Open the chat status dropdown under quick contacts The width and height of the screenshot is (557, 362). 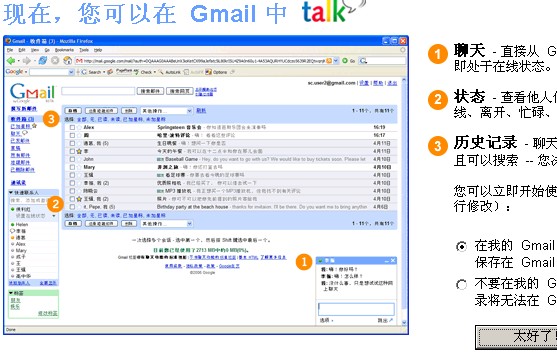[54, 216]
